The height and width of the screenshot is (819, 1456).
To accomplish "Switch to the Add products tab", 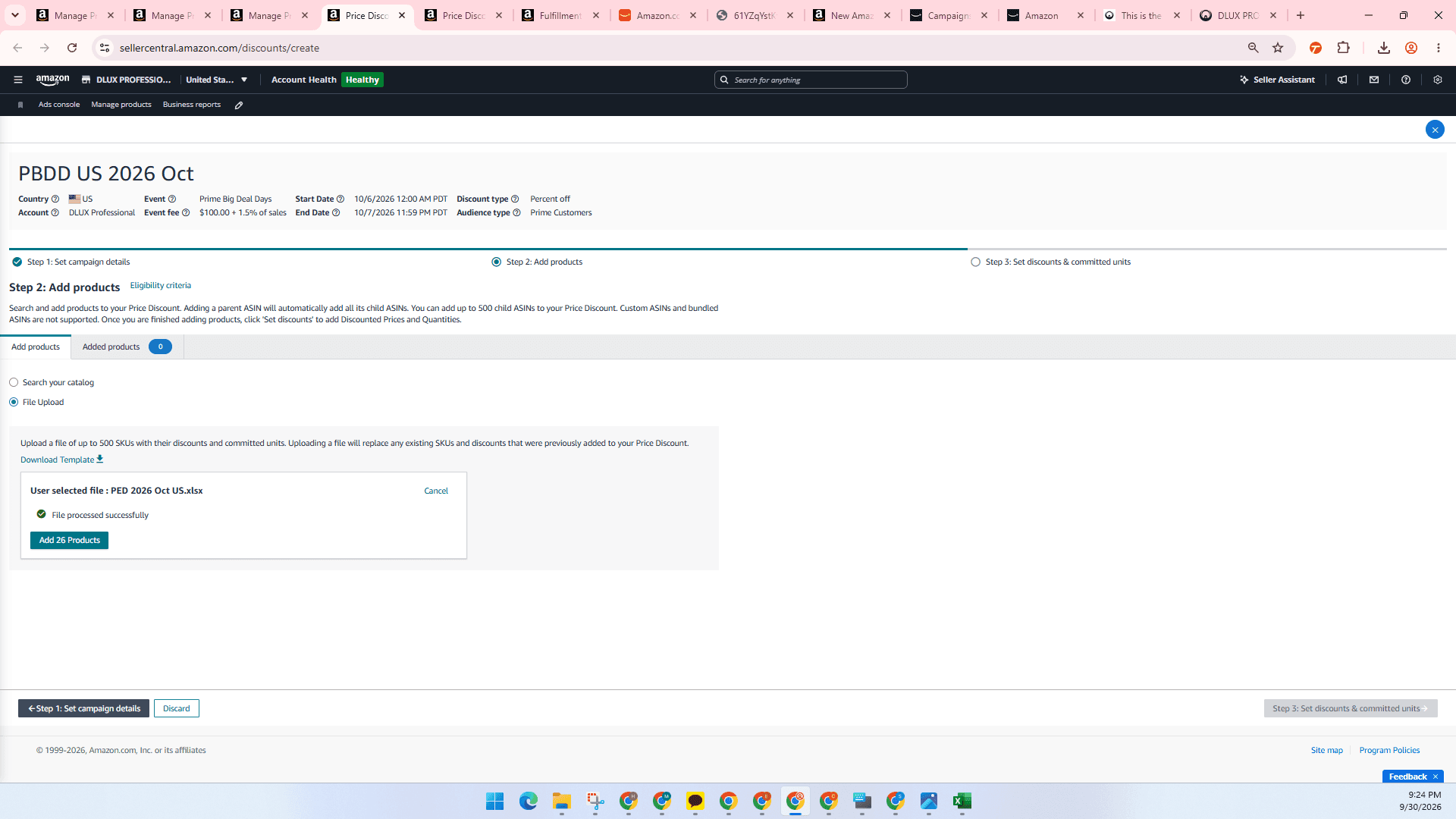I will click(36, 347).
